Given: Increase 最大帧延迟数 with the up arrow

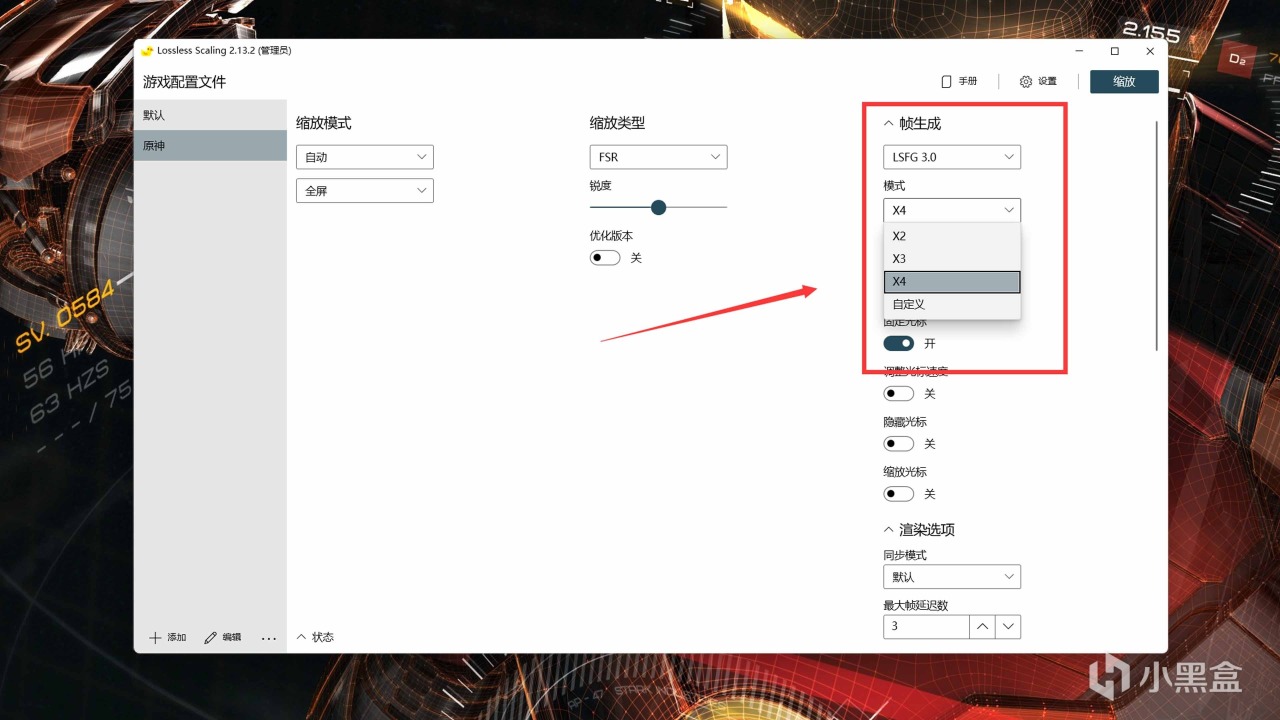Looking at the screenshot, I should click(983, 626).
